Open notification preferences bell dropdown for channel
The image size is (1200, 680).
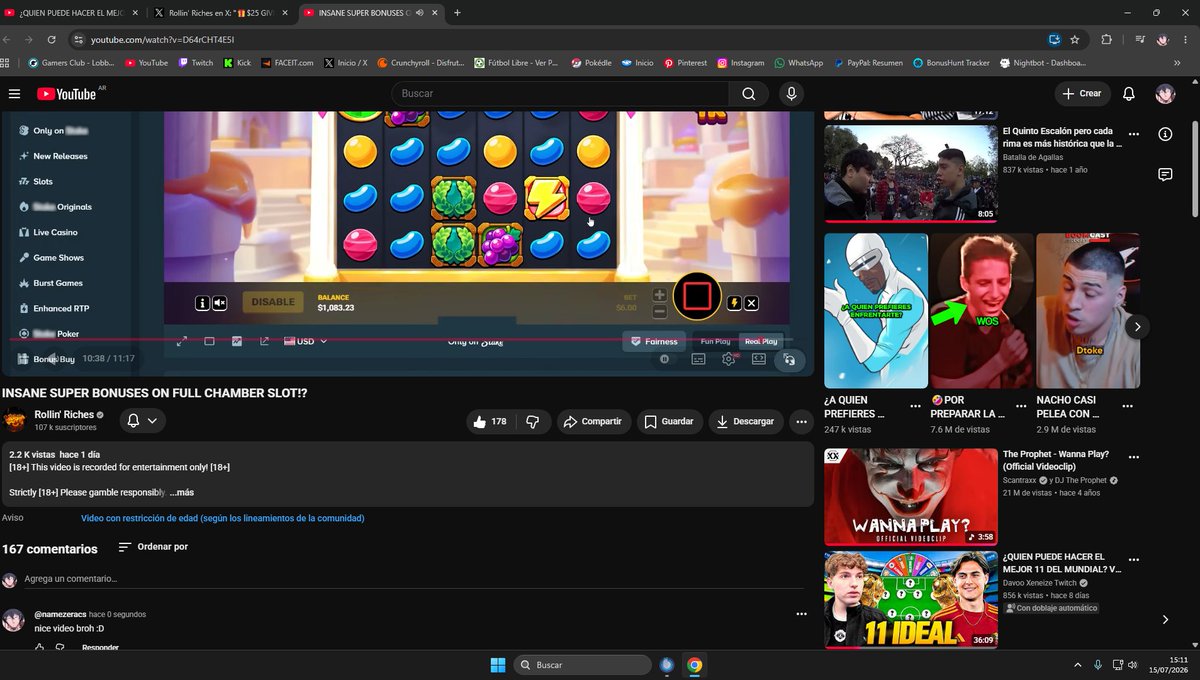pyautogui.click(x=143, y=421)
